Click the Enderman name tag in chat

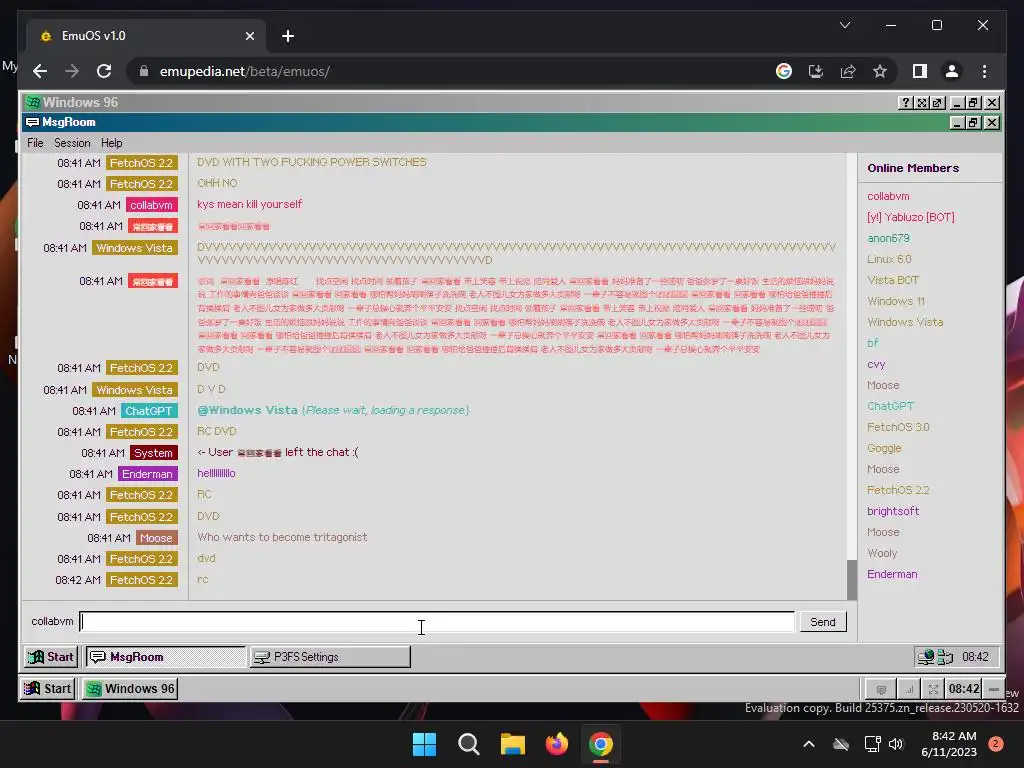pos(148,474)
